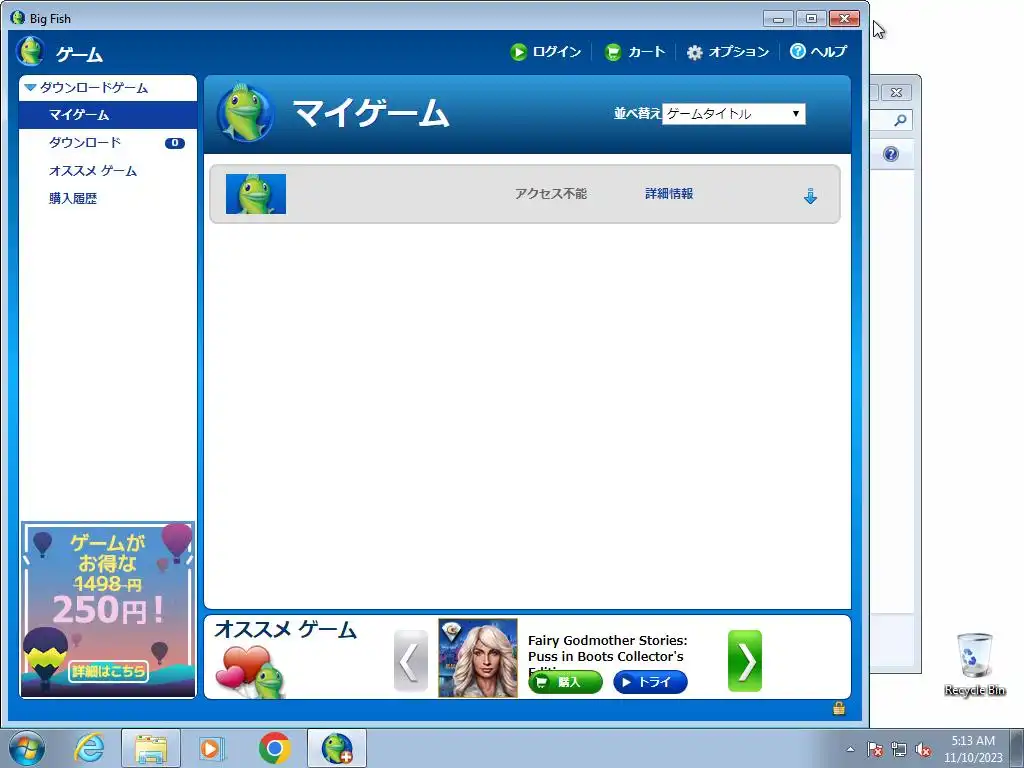
Task: Click the ログイン login button
Action: [x=545, y=52]
